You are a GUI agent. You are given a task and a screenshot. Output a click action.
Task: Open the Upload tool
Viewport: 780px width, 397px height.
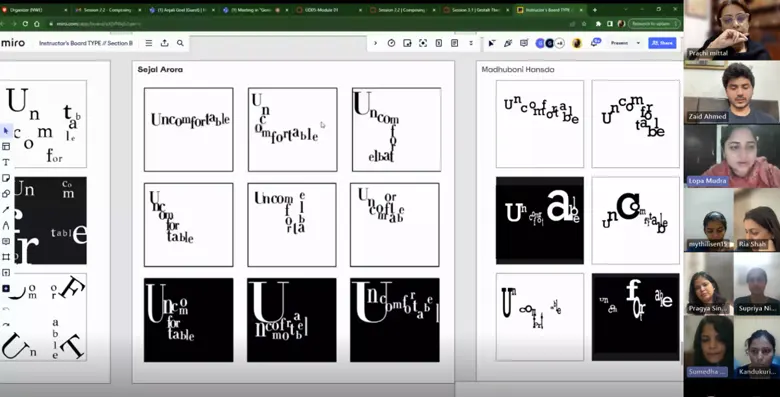[x=6, y=273]
